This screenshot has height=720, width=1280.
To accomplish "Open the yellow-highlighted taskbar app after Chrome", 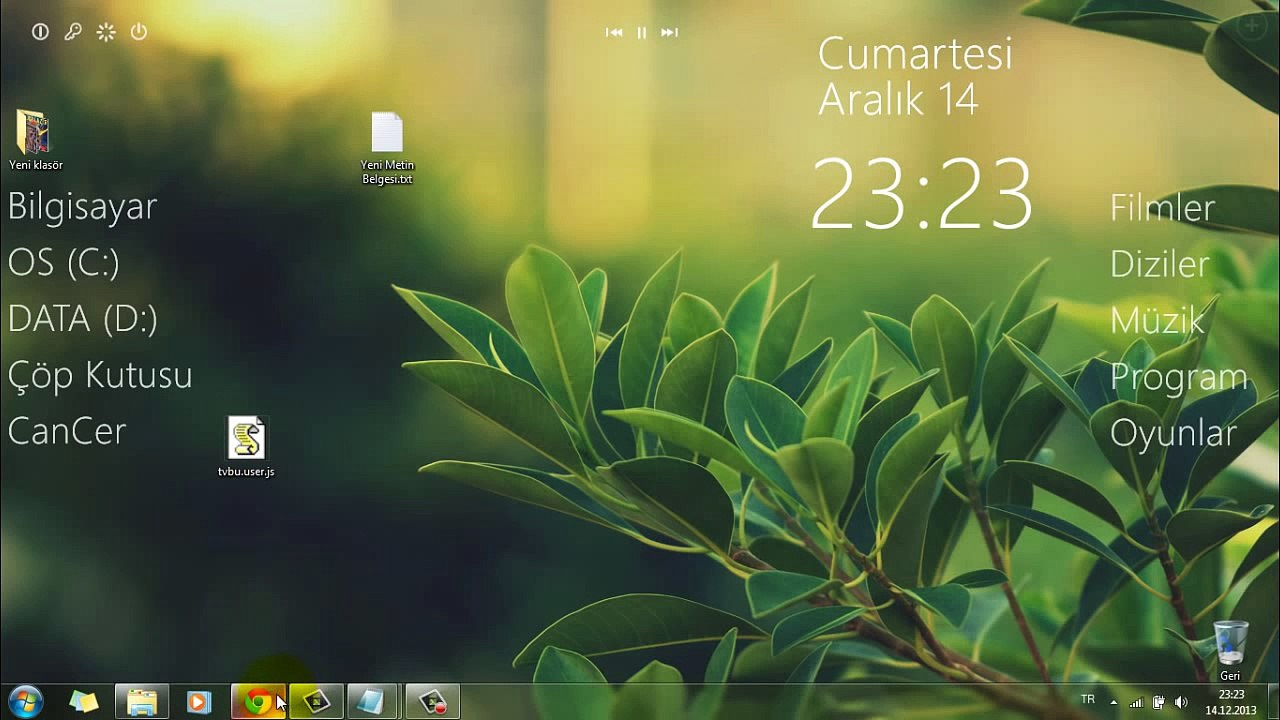I will 316,702.
